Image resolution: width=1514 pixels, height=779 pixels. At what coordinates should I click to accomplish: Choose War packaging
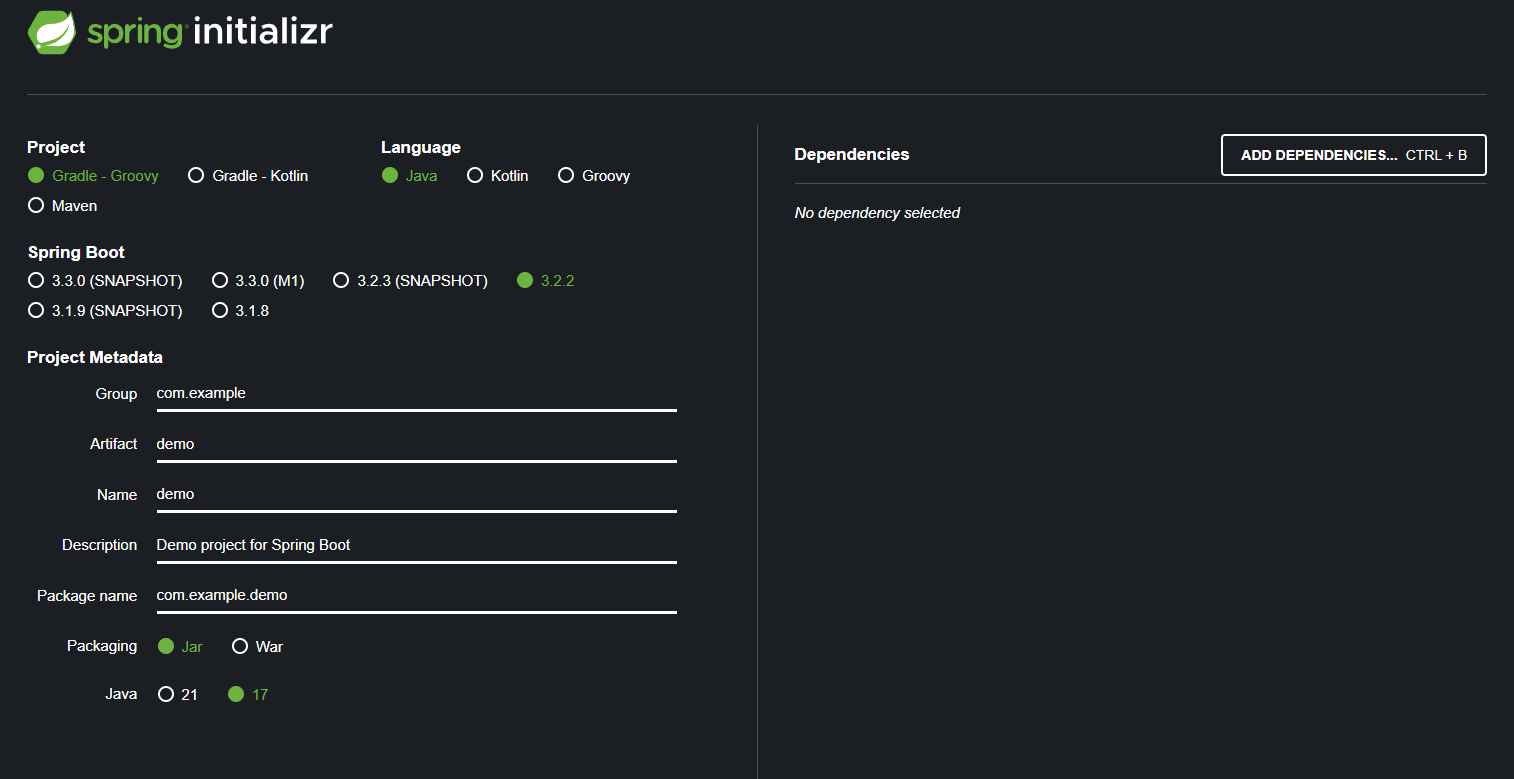click(258, 647)
